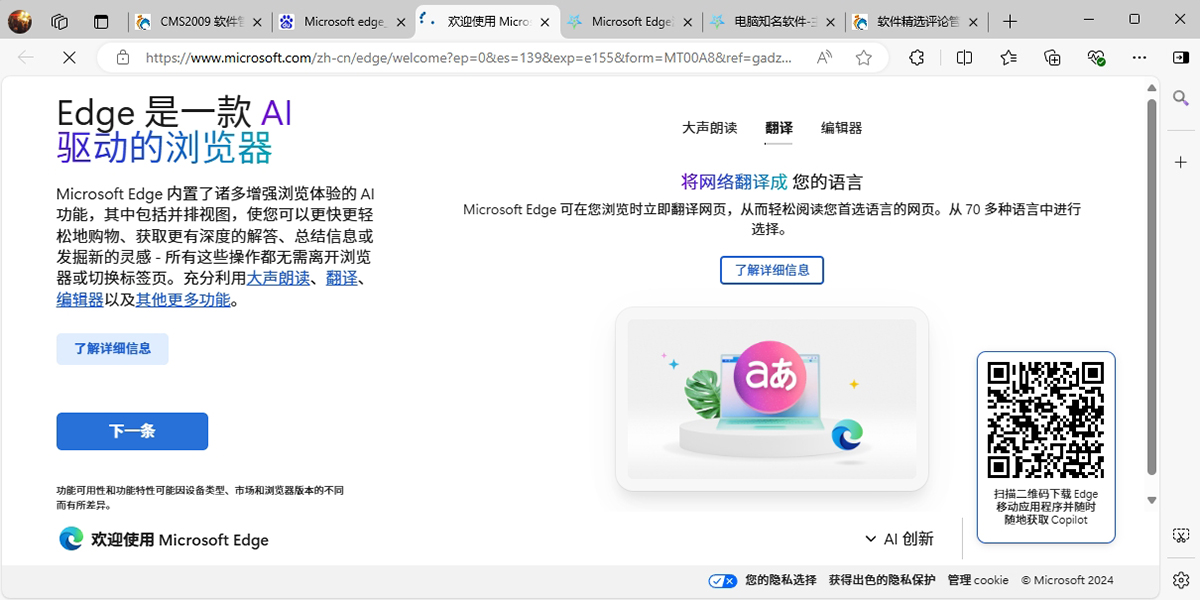
Task: Click the 下一条 blue button
Action: (x=132, y=431)
